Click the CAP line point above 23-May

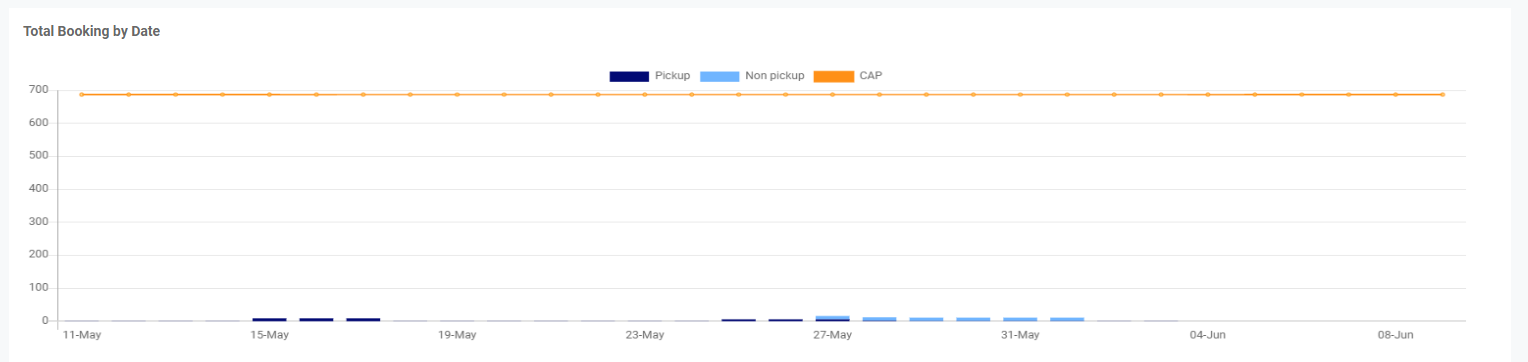[x=645, y=94]
